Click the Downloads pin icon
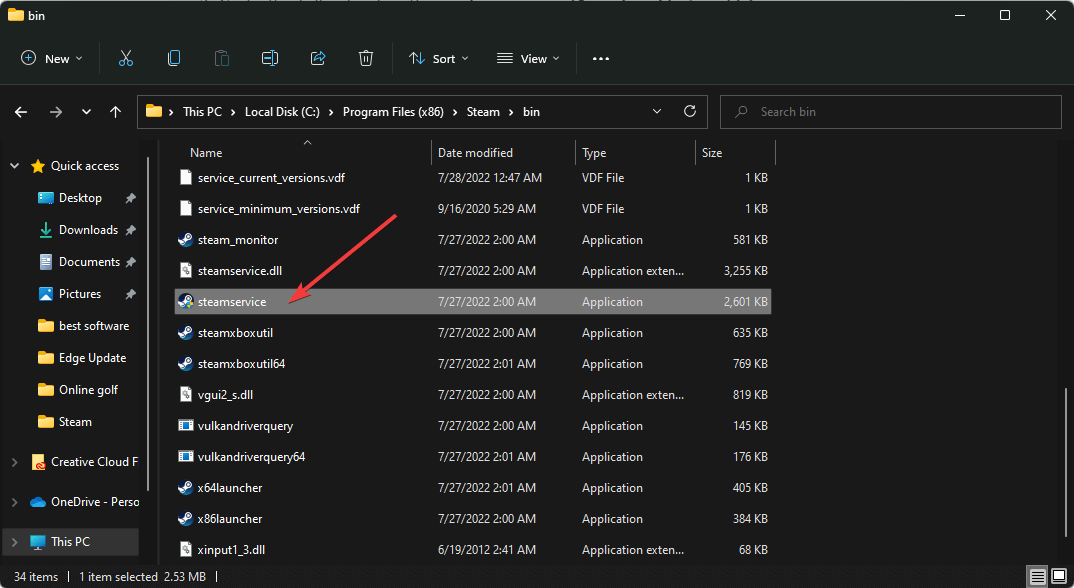The width and height of the screenshot is (1074, 588). tap(130, 230)
